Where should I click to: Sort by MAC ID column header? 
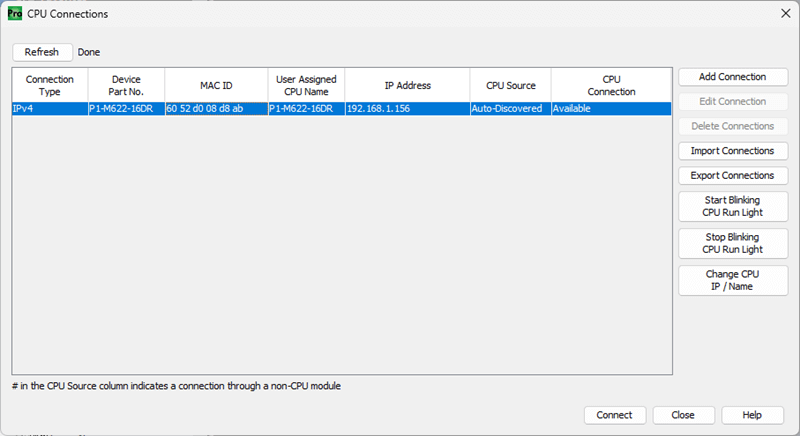tap(215, 86)
